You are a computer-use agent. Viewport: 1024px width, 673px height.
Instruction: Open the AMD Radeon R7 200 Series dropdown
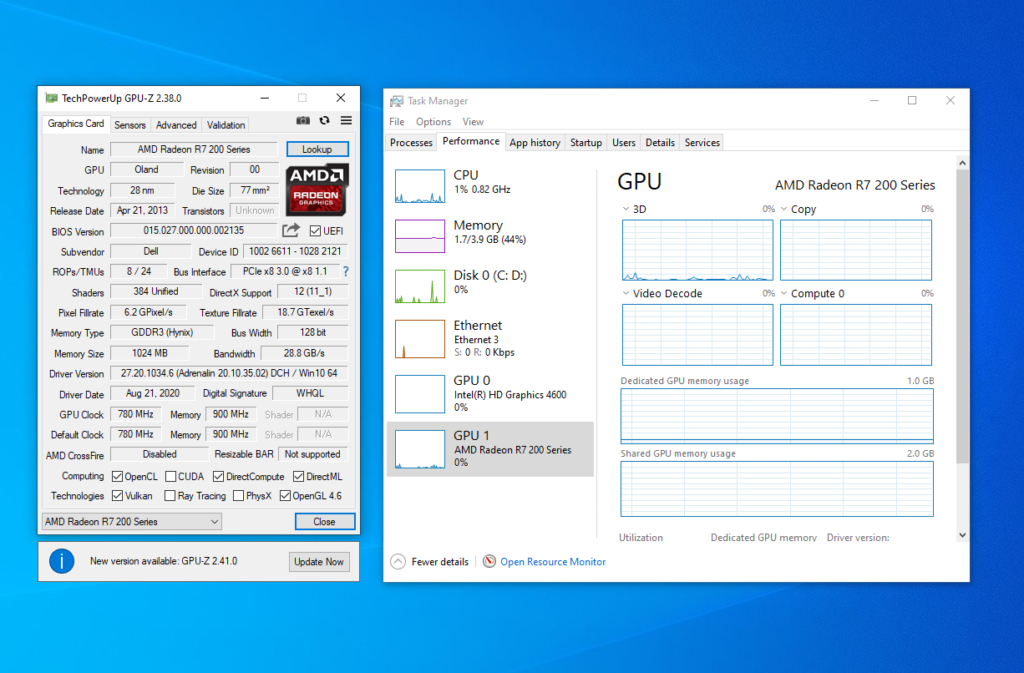pyautogui.click(x=131, y=522)
